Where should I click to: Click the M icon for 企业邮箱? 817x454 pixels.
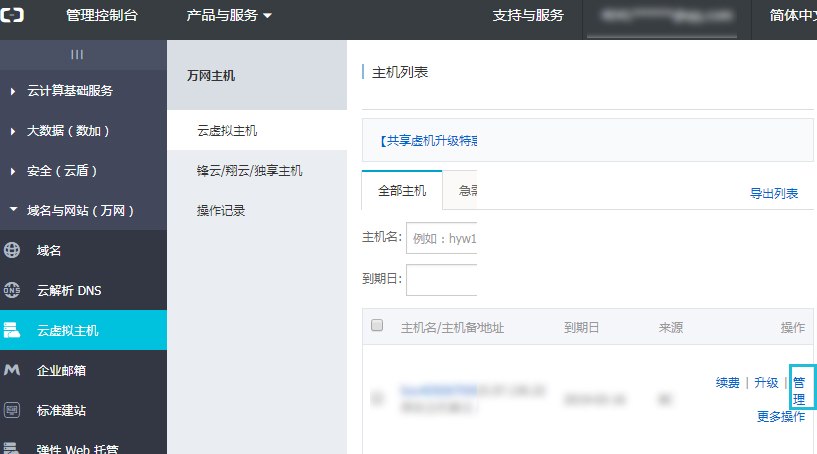pos(12,370)
